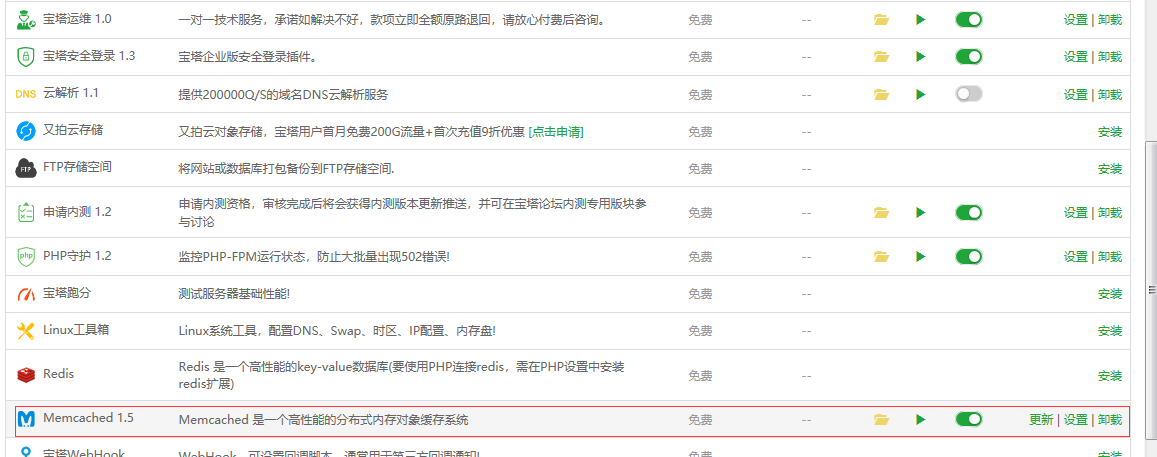The width and height of the screenshot is (1157, 457).
Task: Click the vertical scrollbar thumb
Action: click(x=1150, y=289)
